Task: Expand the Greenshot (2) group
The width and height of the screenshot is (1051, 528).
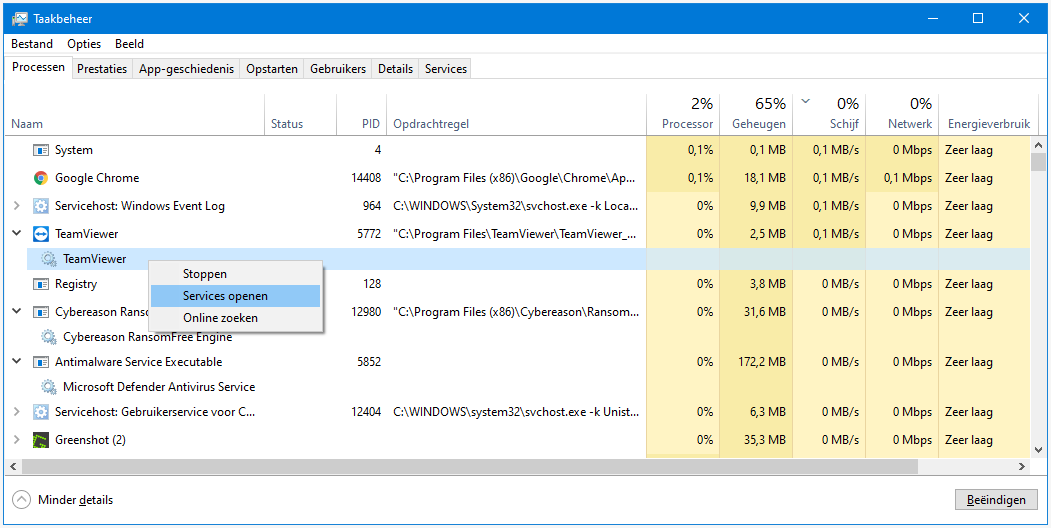Action: pyautogui.click(x=17, y=440)
